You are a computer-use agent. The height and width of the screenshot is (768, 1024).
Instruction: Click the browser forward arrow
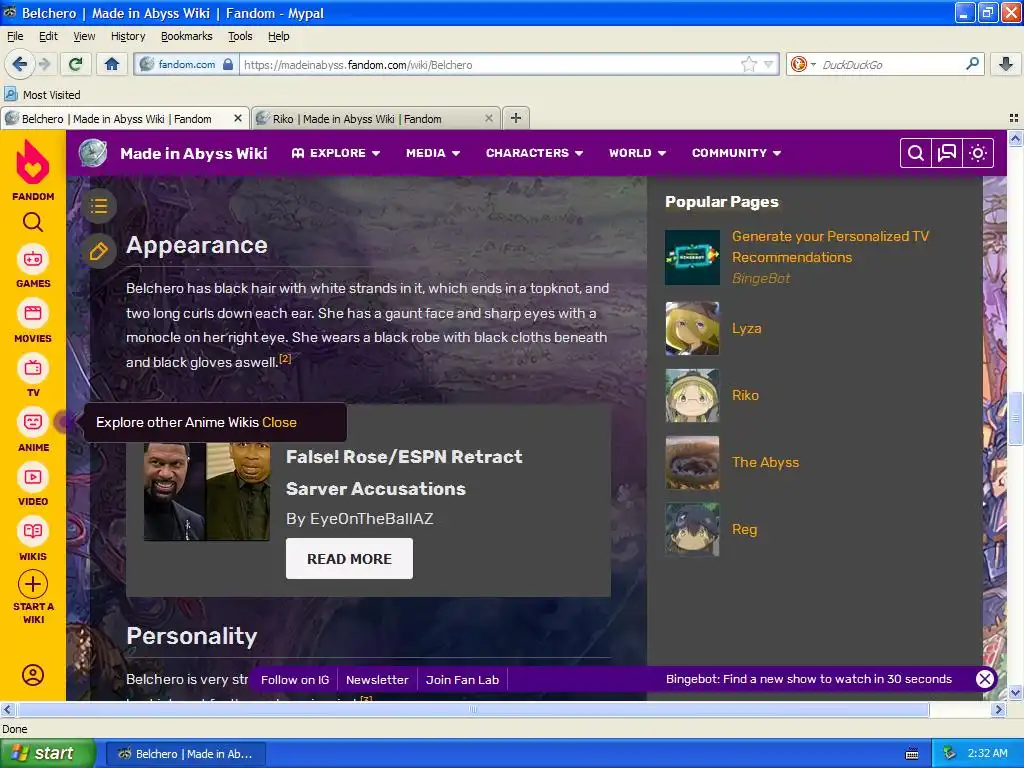[44, 64]
